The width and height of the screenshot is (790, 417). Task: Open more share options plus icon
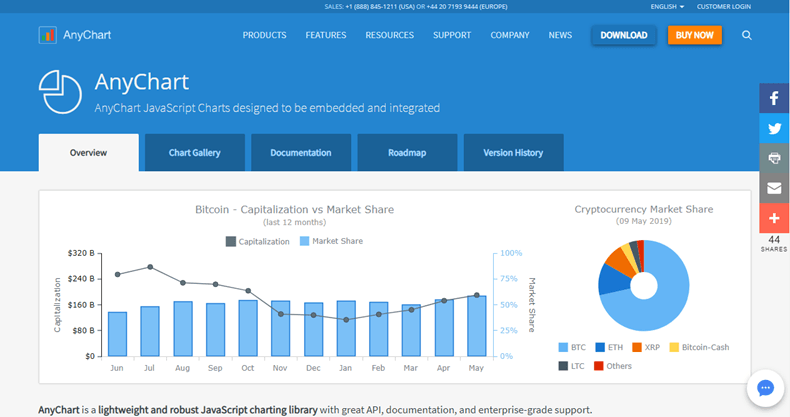pos(774,218)
